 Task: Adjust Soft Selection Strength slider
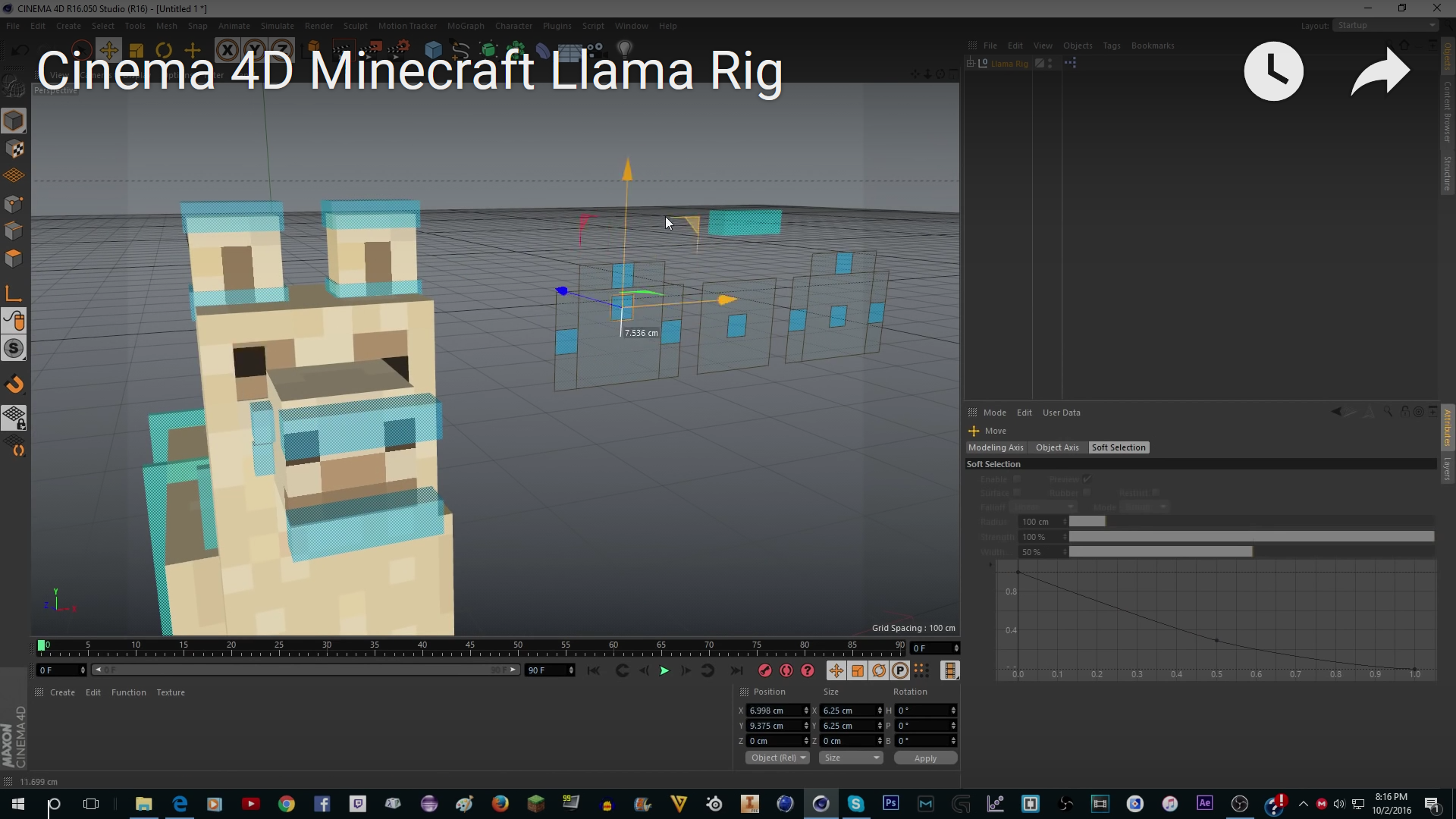coord(1251,537)
